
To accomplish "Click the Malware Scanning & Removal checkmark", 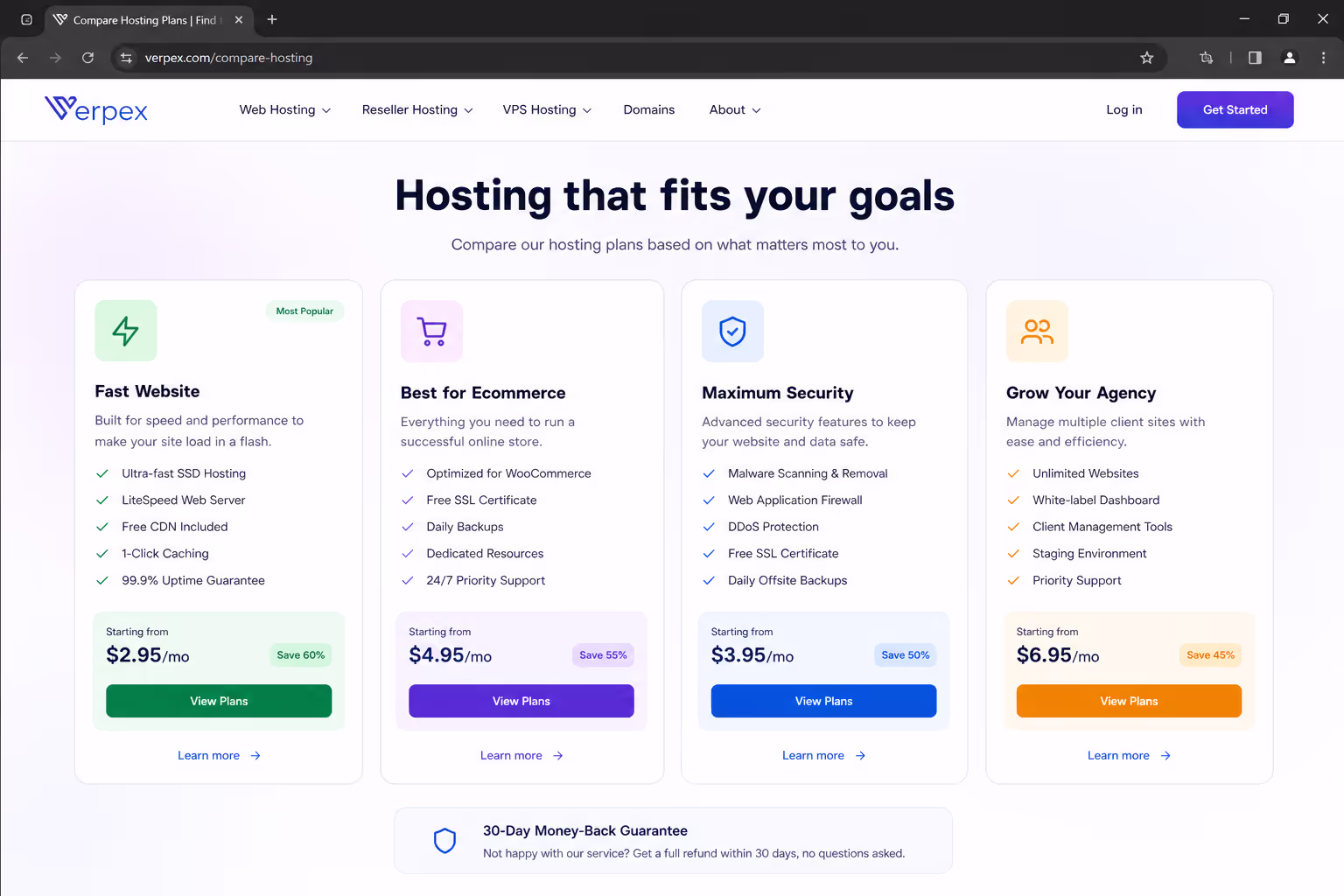I will click(x=709, y=473).
